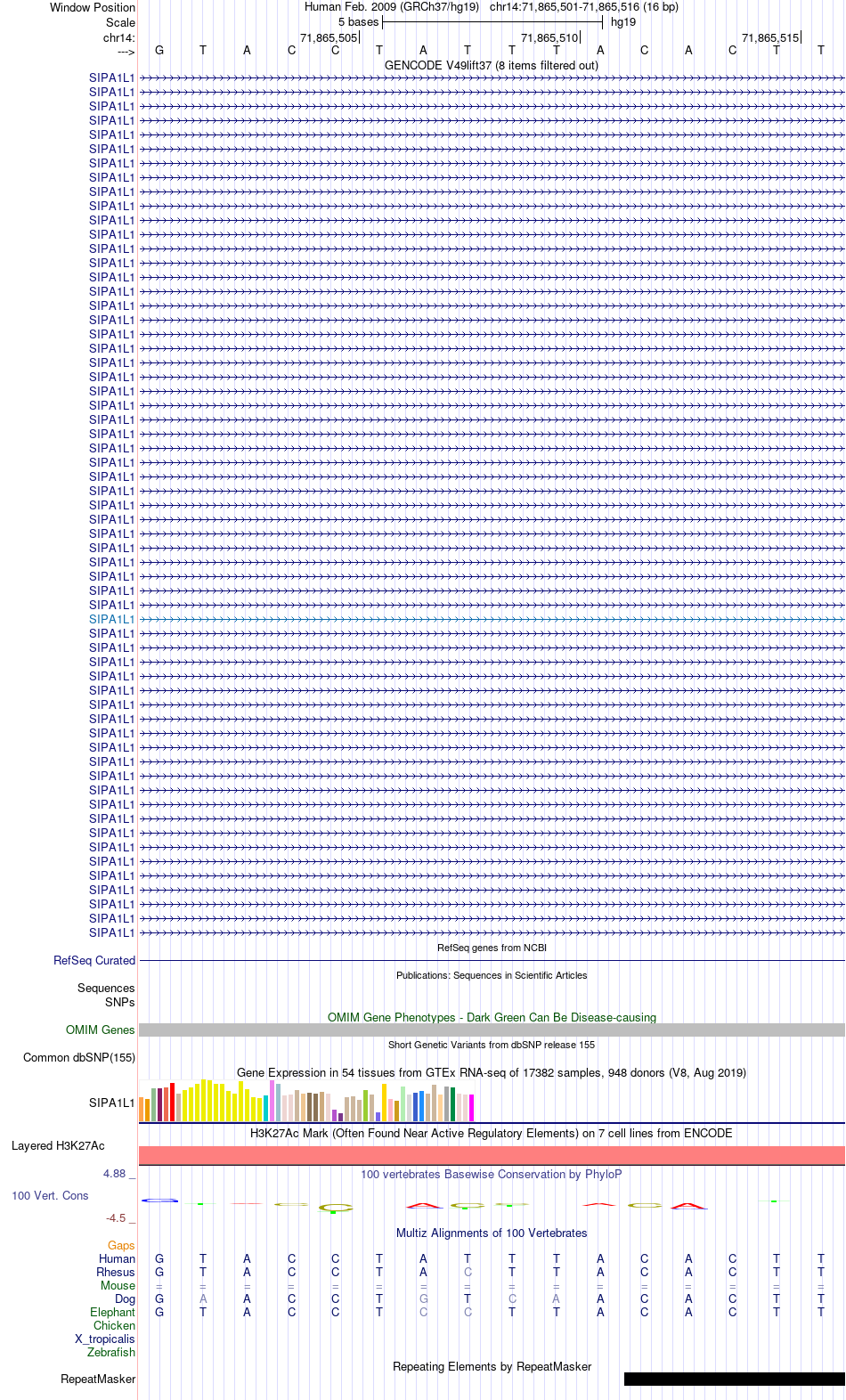Viewport: 846px width, 1400px height.
Task: Open the Publications: Sequences in Scientific Articles title
Action: pos(492,975)
